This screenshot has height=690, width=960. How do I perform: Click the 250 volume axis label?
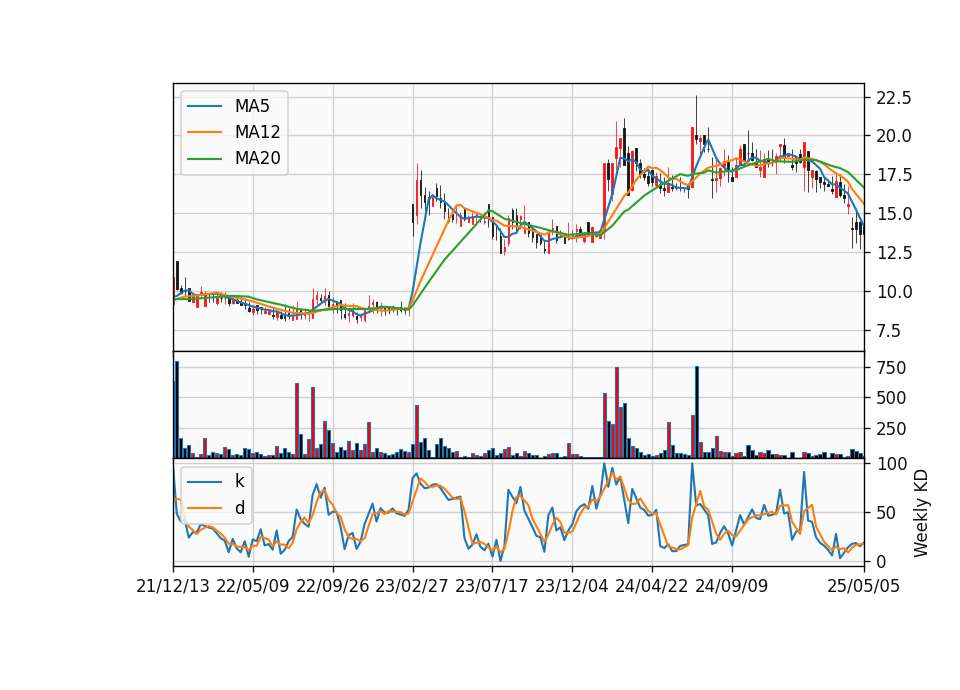coord(891,429)
